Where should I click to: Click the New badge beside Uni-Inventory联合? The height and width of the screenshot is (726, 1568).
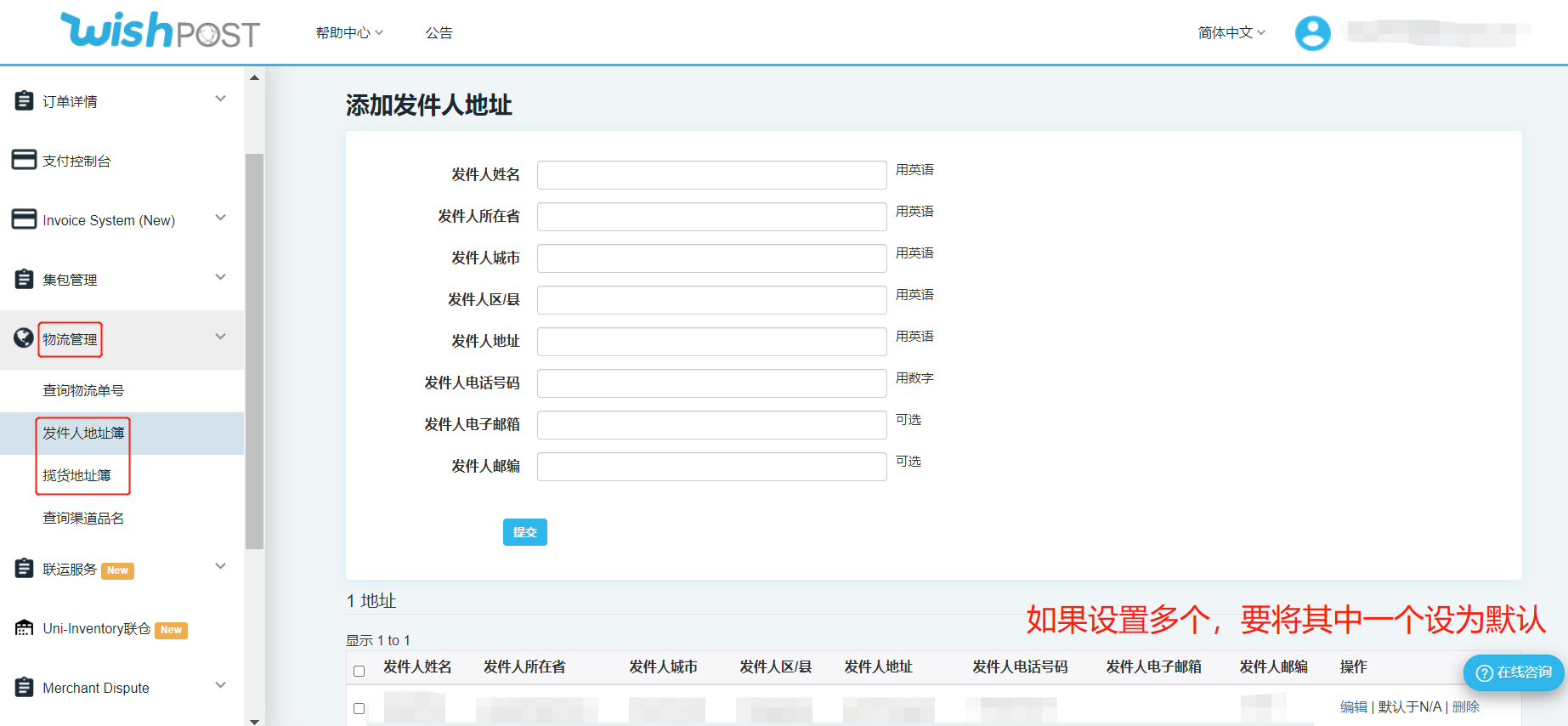click(x=171, y=630)
